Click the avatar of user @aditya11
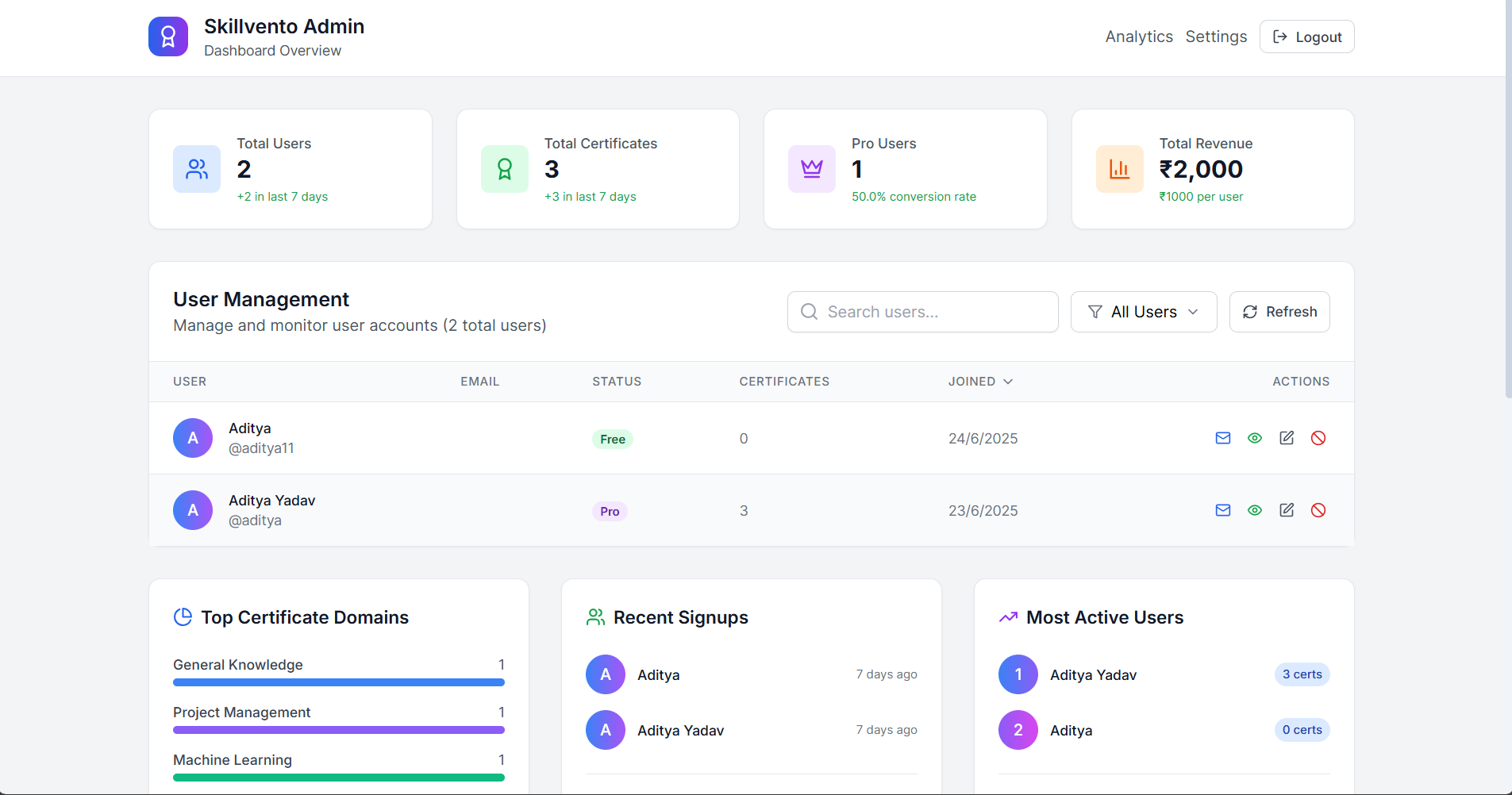1512x795 pixels. tap(193, 438)
